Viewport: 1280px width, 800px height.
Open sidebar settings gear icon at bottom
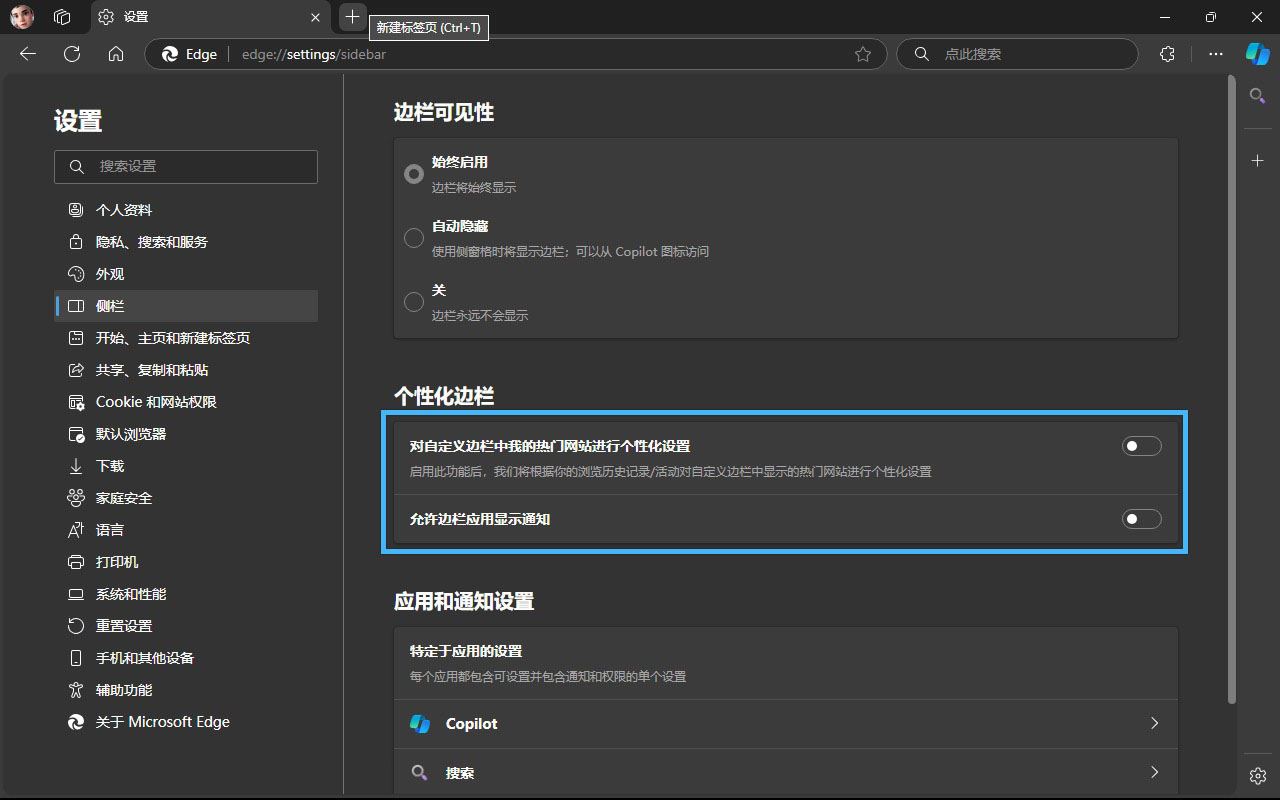point(1258,776)
